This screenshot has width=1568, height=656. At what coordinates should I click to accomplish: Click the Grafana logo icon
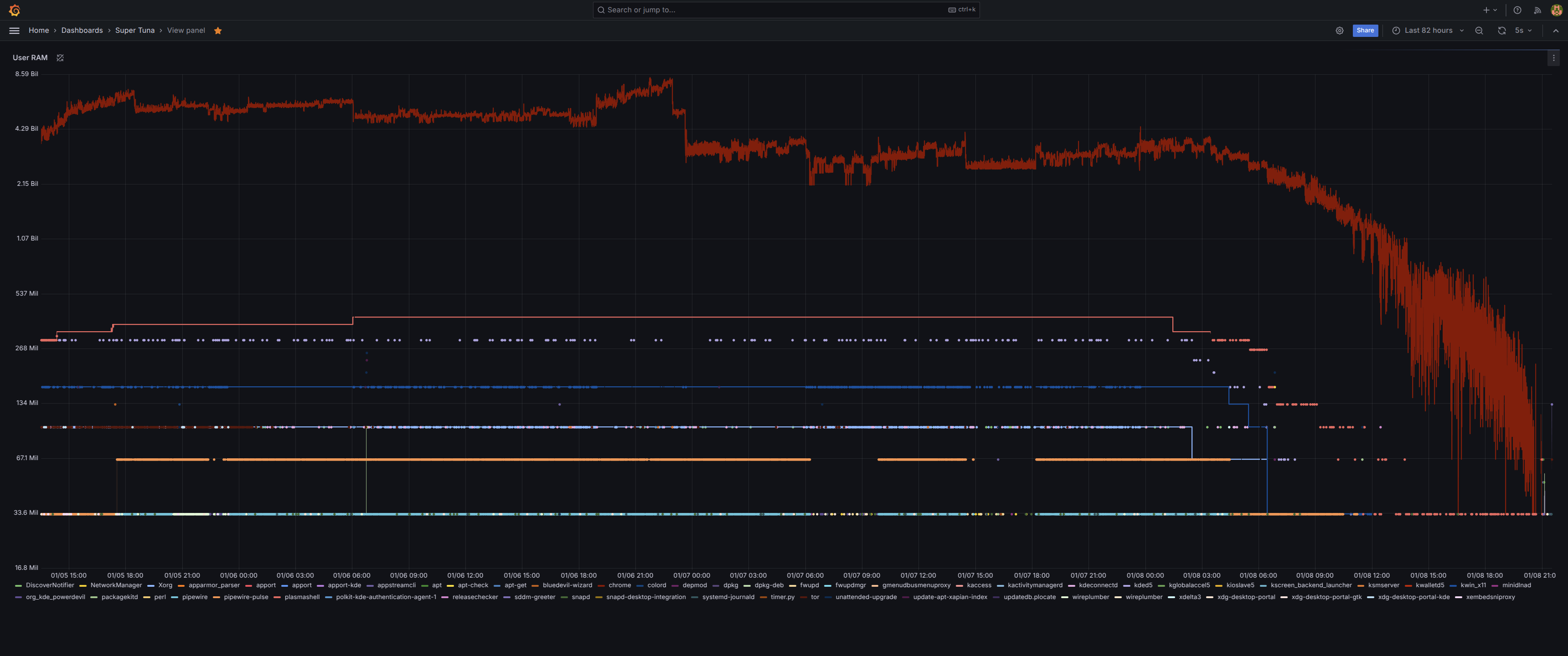coord(15,10)
